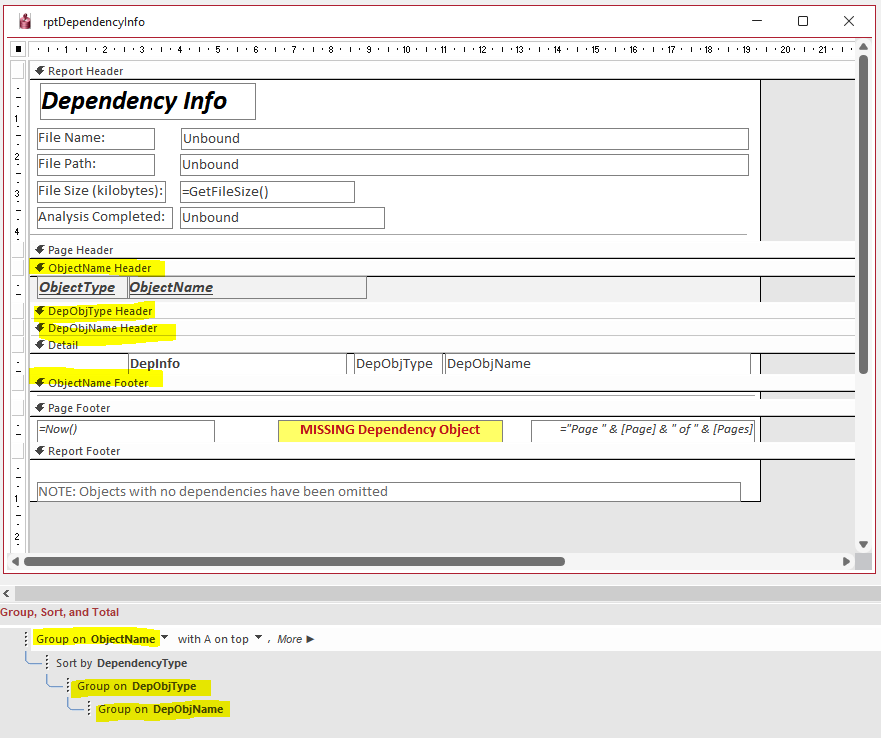The image size is (881, 738).
Task: Grab the handle of Sort by DependencyType row
Action: tap(47, 663)
